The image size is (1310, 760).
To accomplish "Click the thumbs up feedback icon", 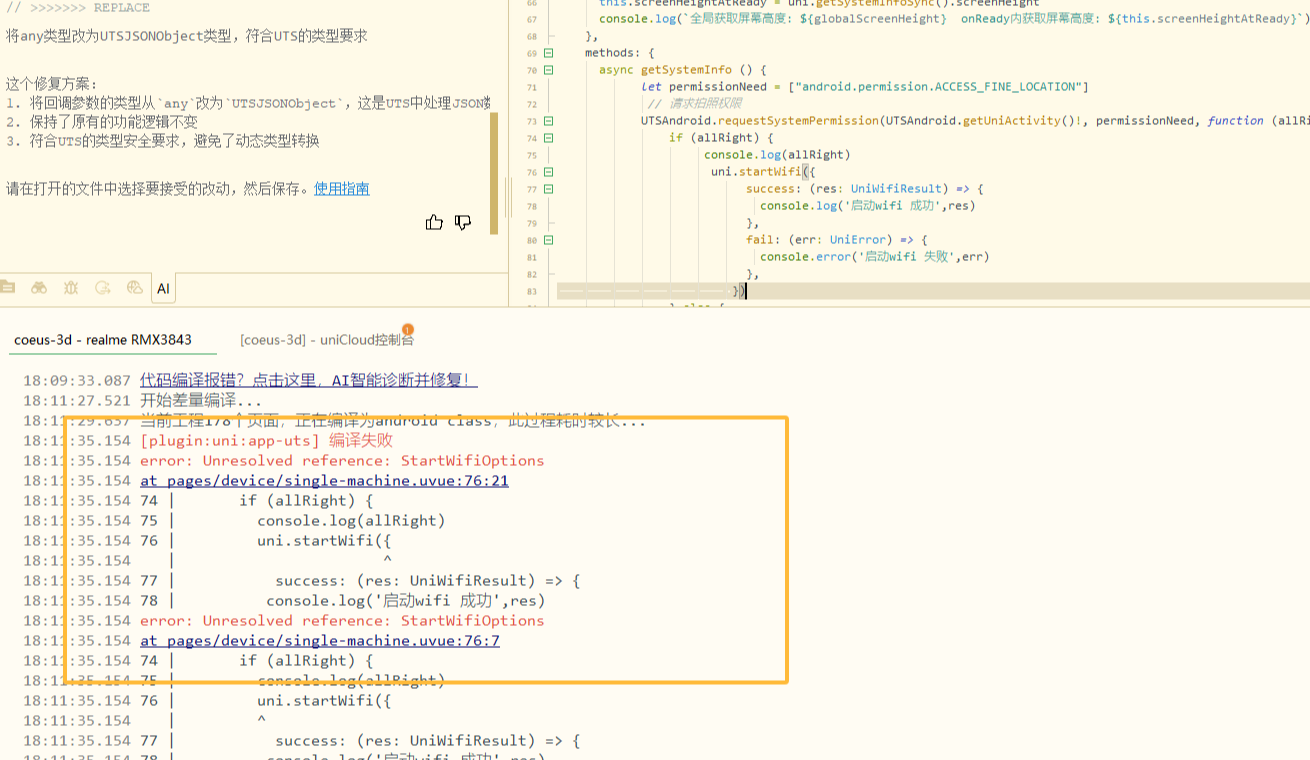I will coord(434,222).
